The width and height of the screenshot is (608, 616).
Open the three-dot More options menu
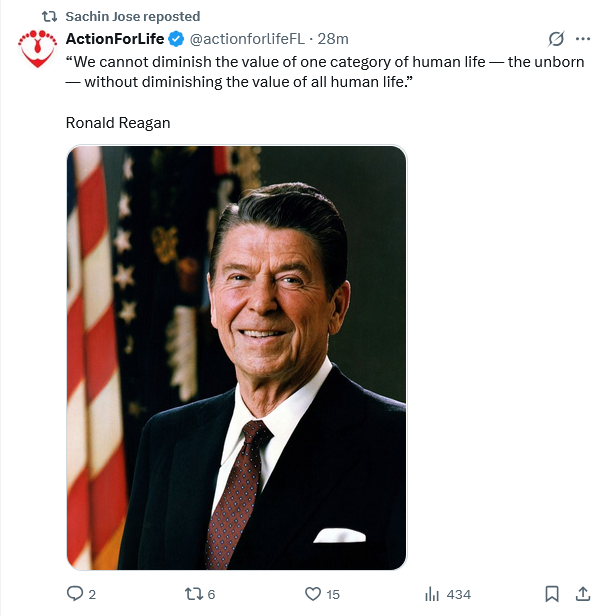pos(584,39)
